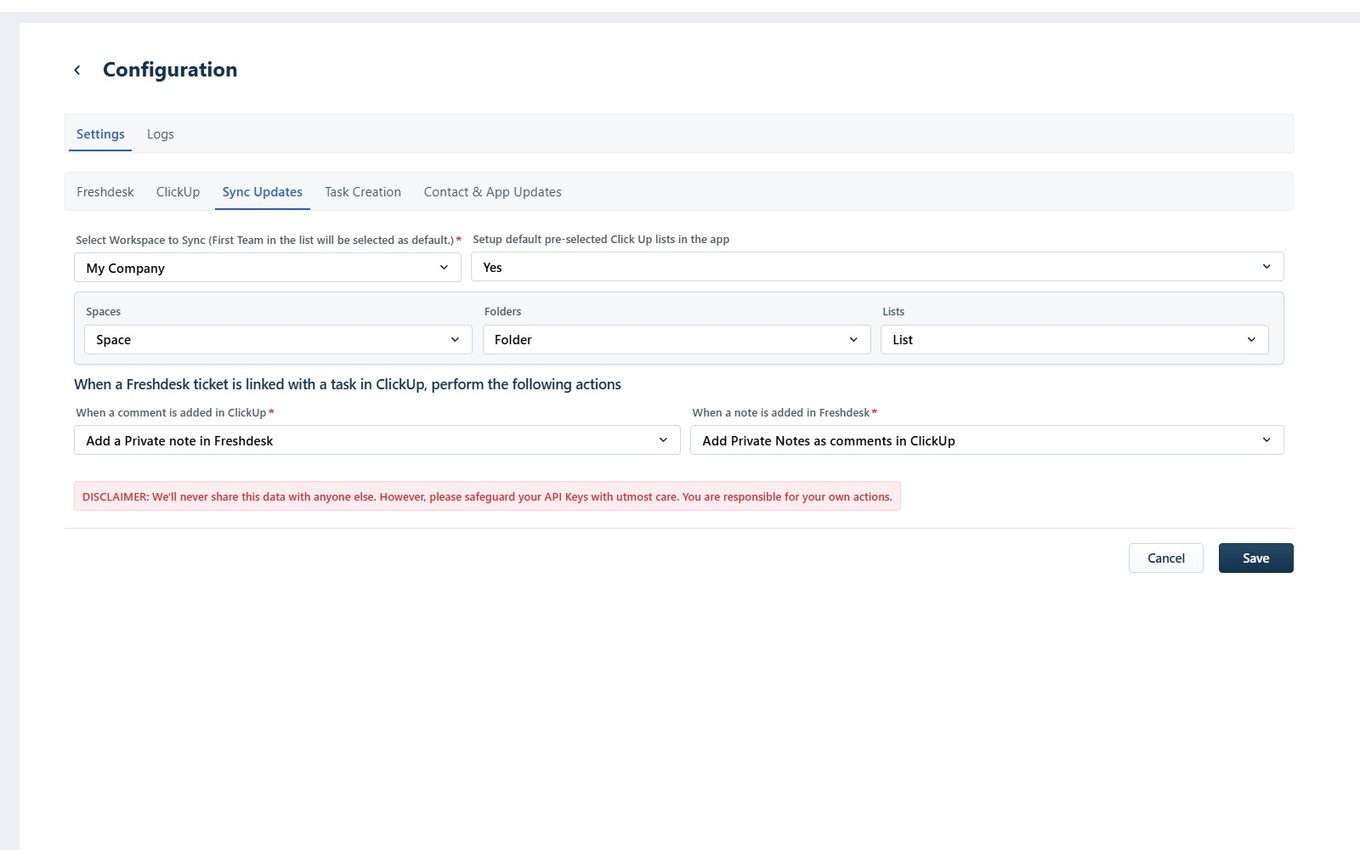Open the Freshdesk configuration tab
The width and height of the screenshot is (1360, 850).
point(105,191)
